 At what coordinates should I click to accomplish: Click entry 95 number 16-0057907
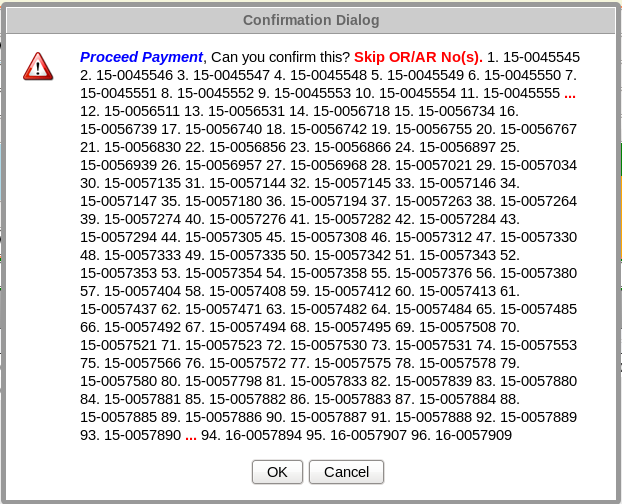368,435
